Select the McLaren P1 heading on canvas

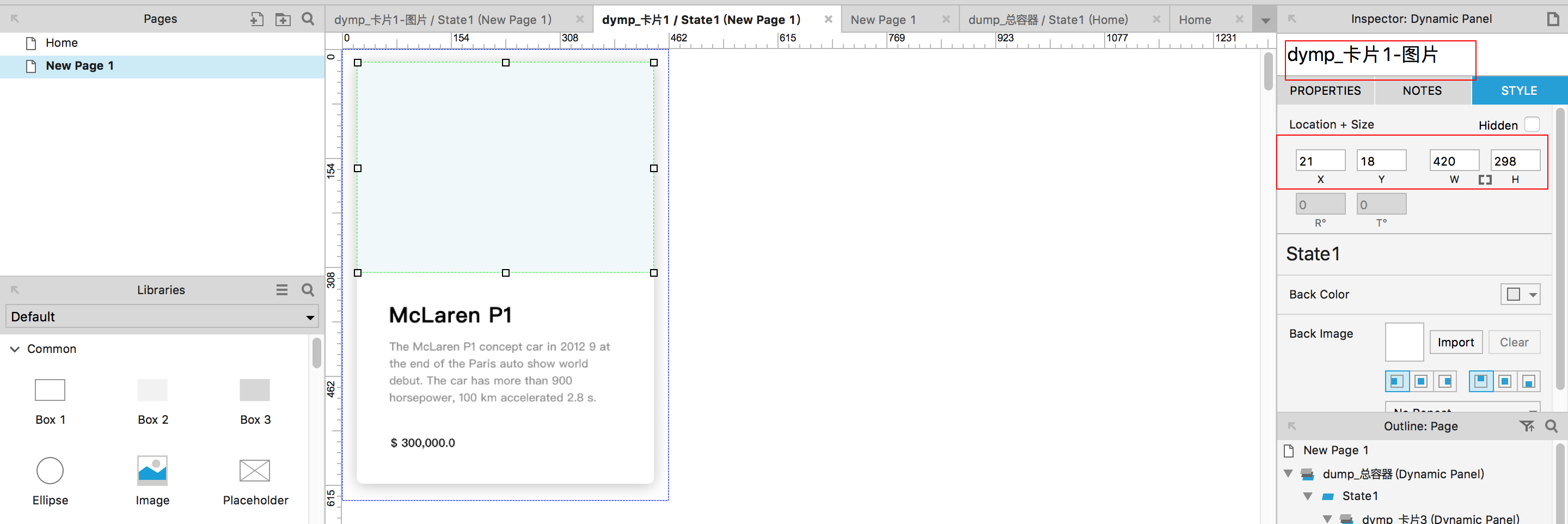click(450, 315)
